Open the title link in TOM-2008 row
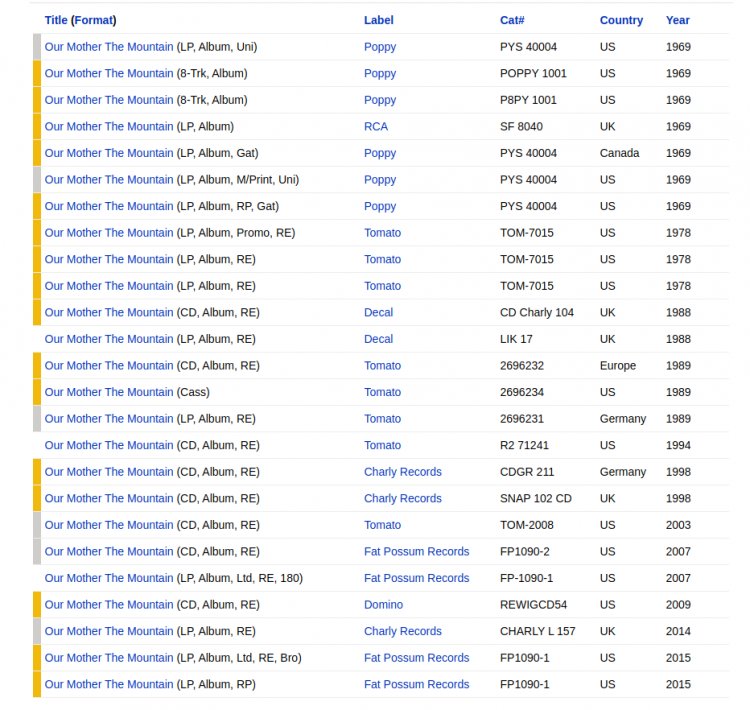The height and width of the screenshot is (710, 750). click(x=109, y=525)
